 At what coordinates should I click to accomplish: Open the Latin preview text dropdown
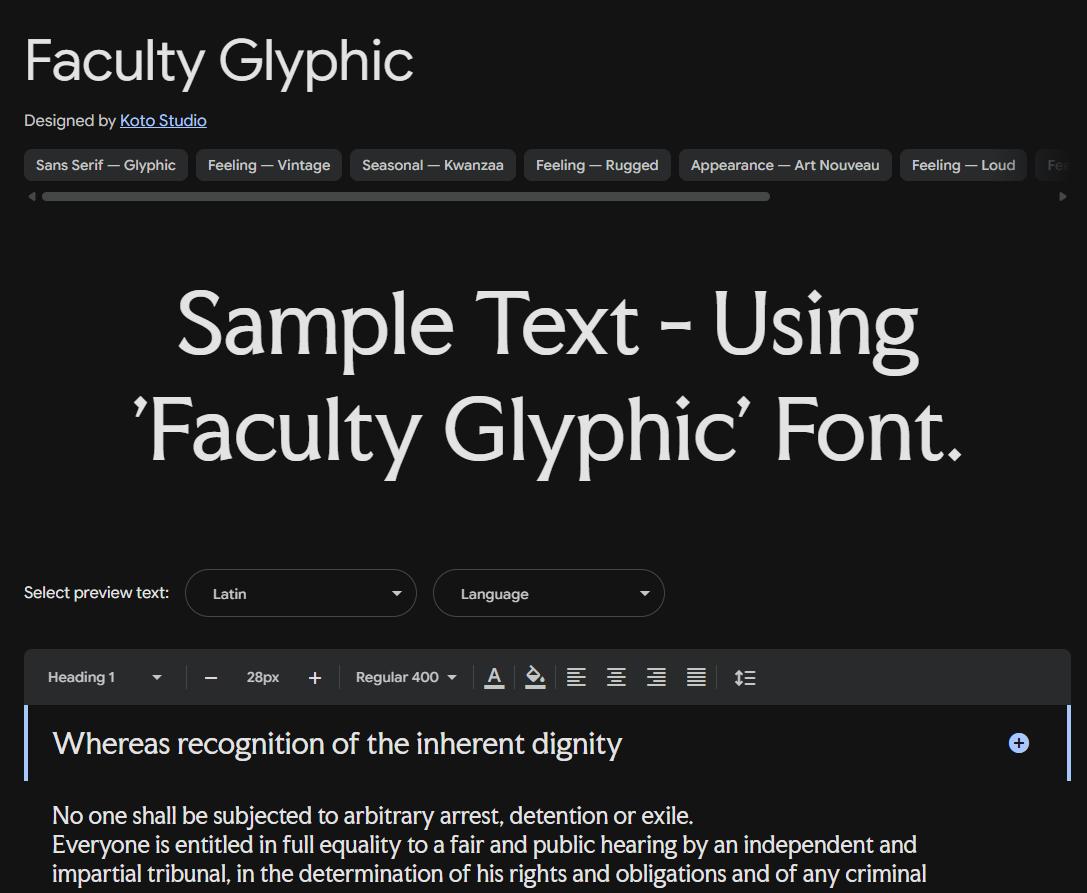click(301, 593)
